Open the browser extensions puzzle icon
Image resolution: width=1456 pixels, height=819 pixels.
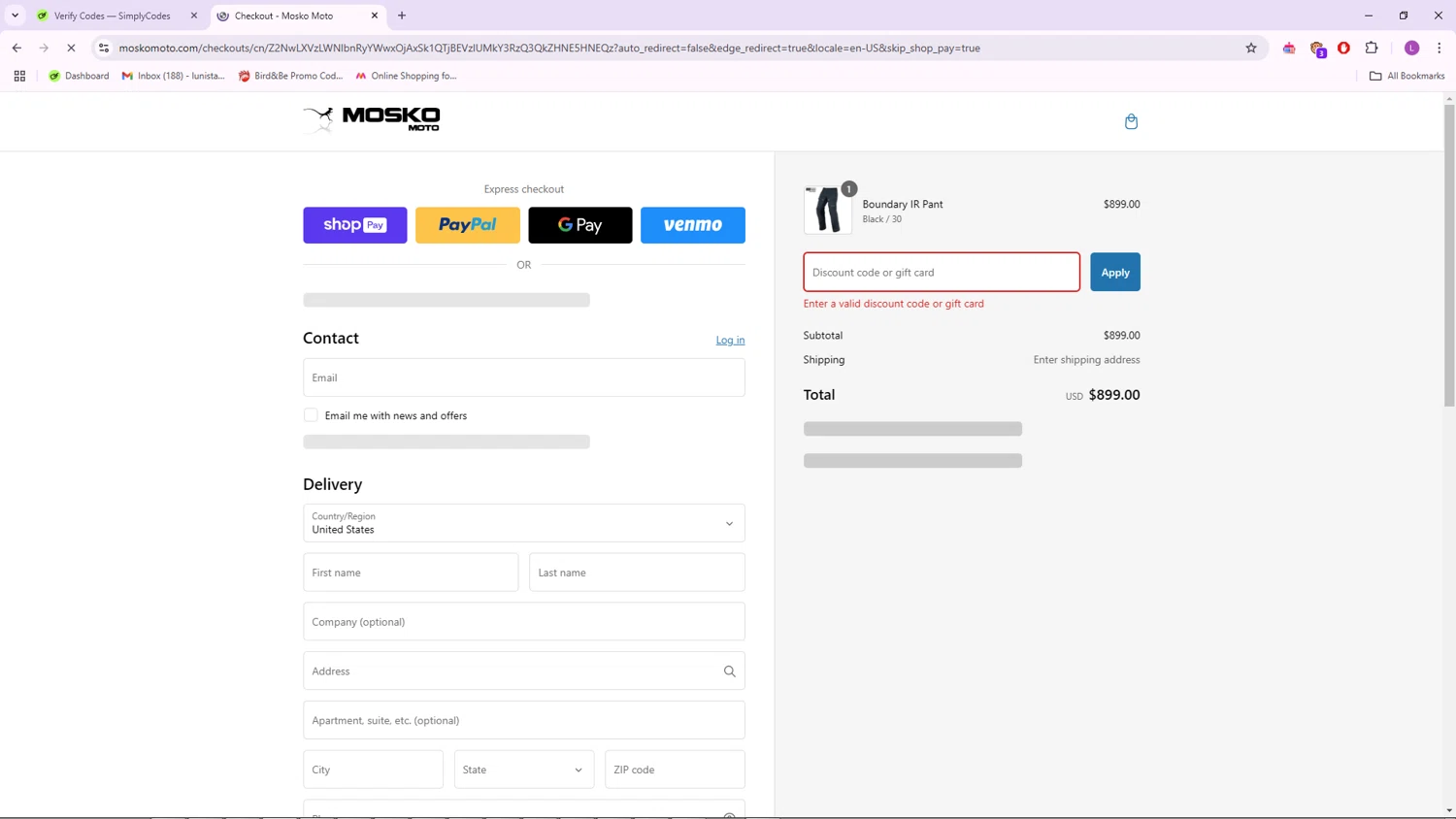(1372, 48)
